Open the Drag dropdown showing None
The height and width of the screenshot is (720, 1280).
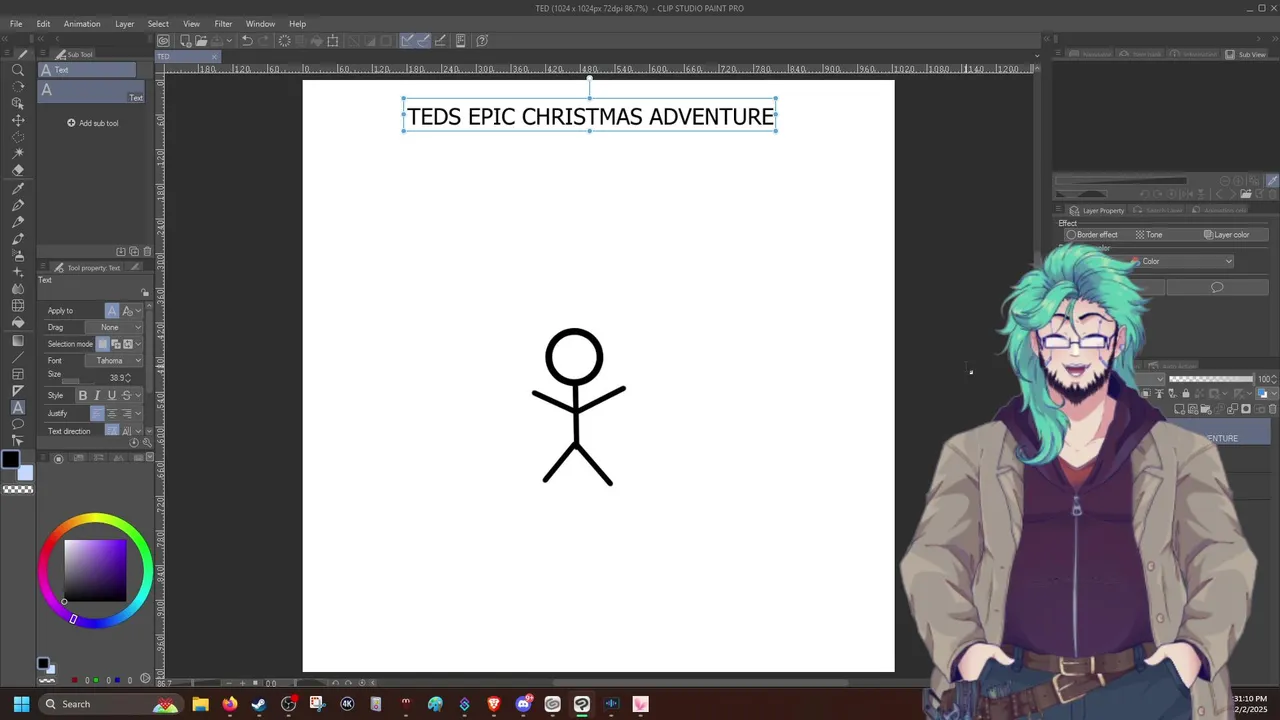[114, 327]
